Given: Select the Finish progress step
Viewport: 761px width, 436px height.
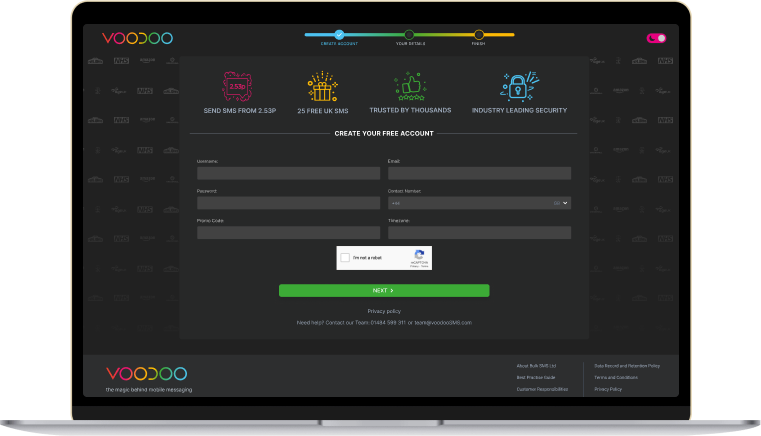Looking at the screenshot, I should (479, 35).
